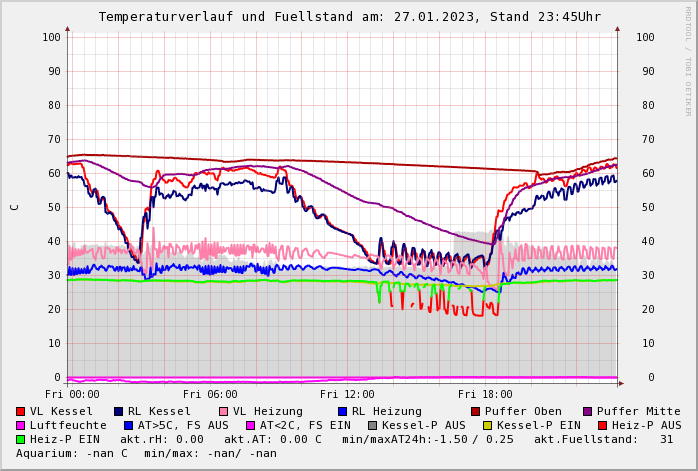The width and height of the screenshot is (698, 471).
Task: Click the RRDTOOL / TOBI OETIKER watermark
Action: [x=688, y=60]
